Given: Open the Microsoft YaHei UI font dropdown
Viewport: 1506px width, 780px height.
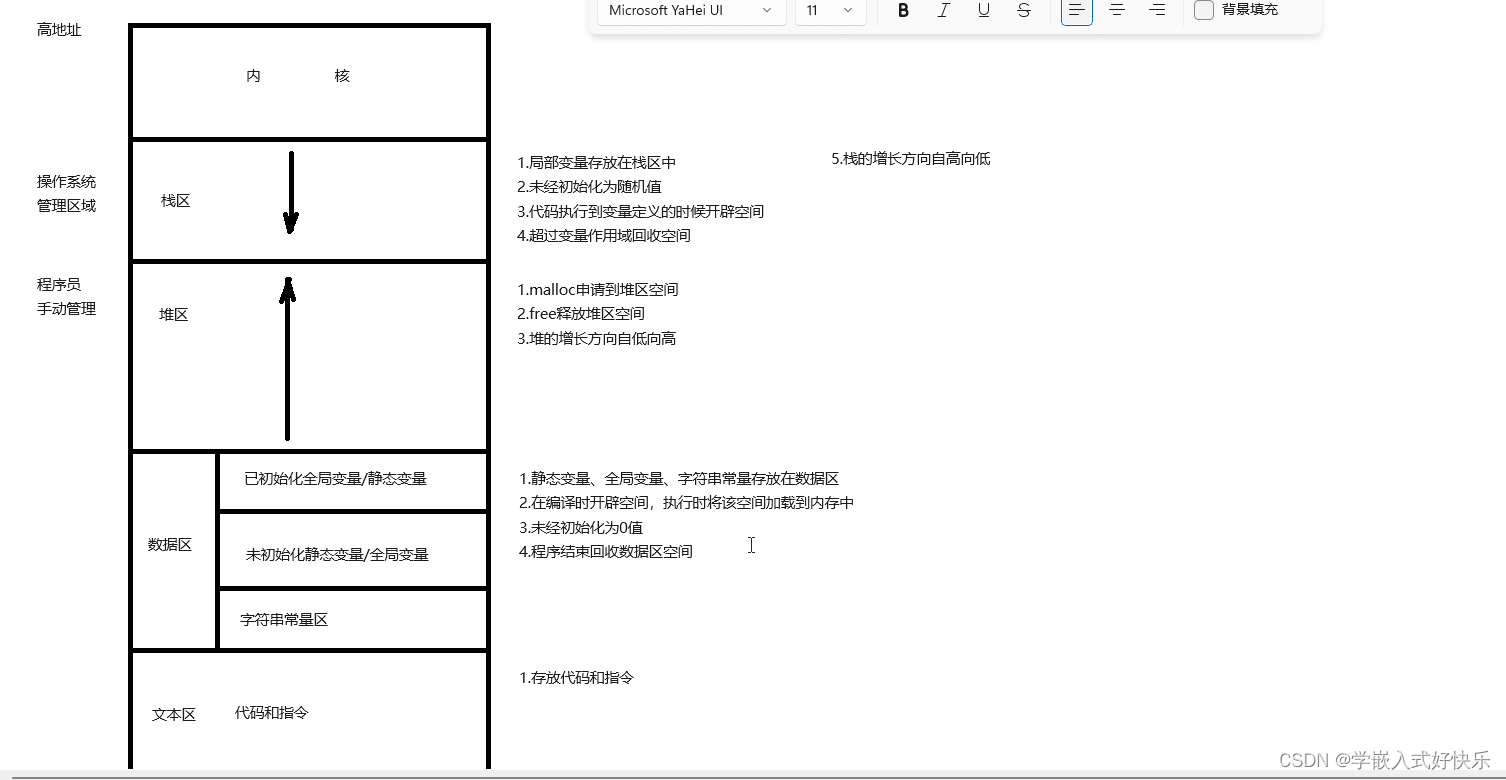Looking at the screenshot, I should point(692,10).
